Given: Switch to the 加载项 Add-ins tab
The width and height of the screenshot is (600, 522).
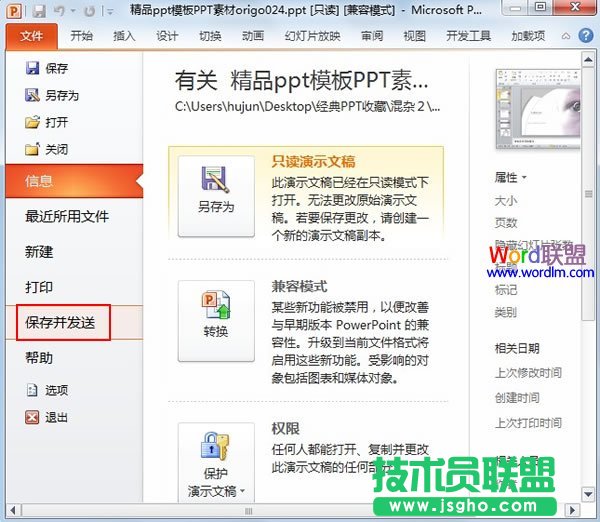Looking at the screenshot, I should (x=528, y=36).
